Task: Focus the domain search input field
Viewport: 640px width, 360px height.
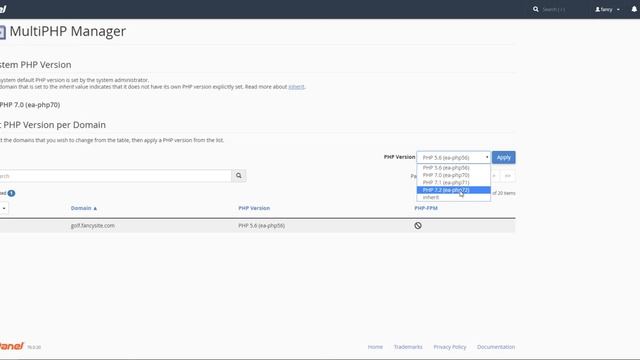Action: point(115,176)
